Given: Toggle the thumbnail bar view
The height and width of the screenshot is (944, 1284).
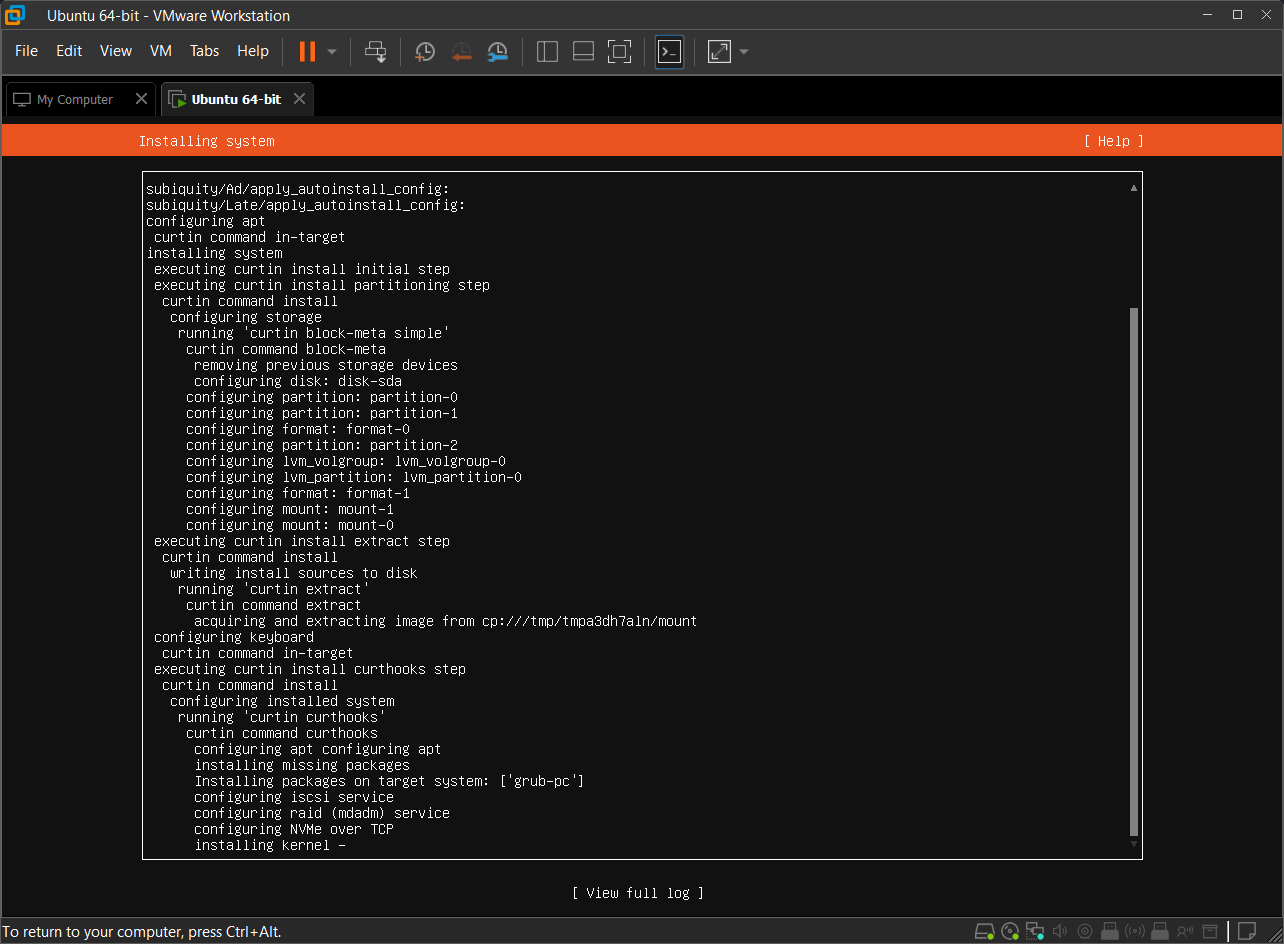Looking at the screenshot, I should point(583,51).
